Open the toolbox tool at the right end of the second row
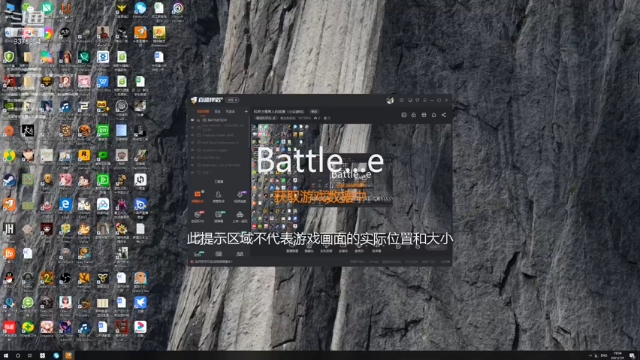 [240, 216]
